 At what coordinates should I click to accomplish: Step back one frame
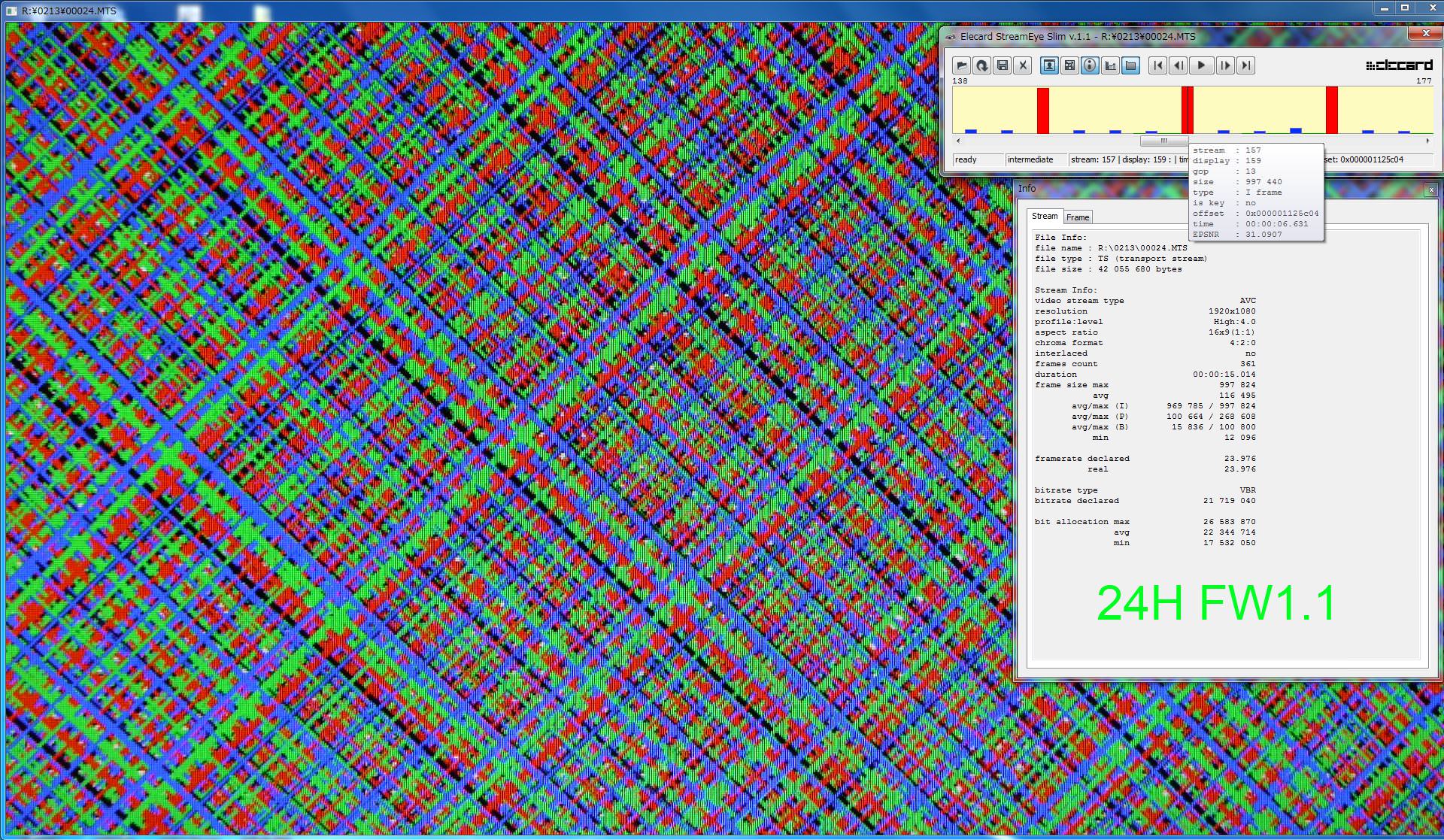[x=1179, y=65]
